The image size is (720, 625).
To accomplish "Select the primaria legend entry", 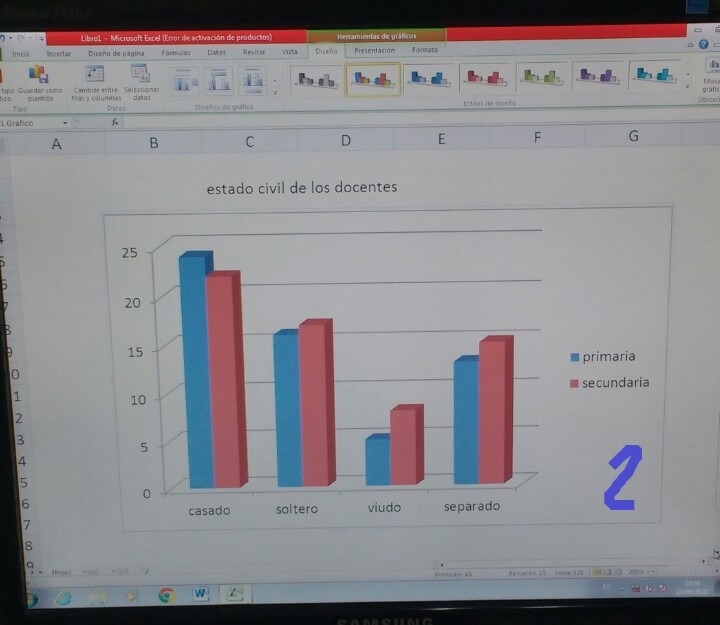I will [x=603, y=356].
